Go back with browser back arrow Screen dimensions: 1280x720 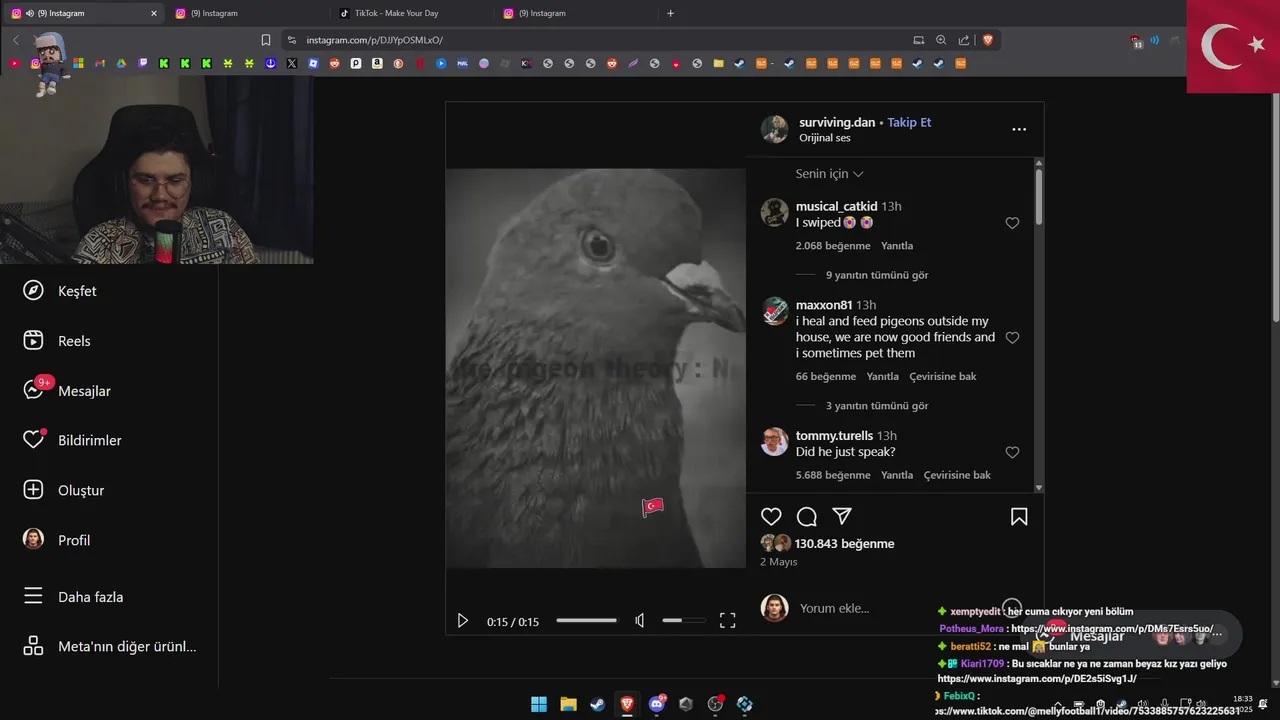[16, 40]
